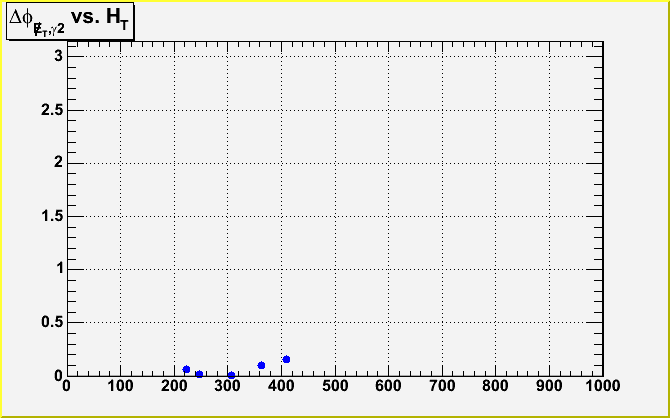Screen dimensions: 670x418
Task: Click the x-axis tick label 800
Action: [x=494, y=385]
